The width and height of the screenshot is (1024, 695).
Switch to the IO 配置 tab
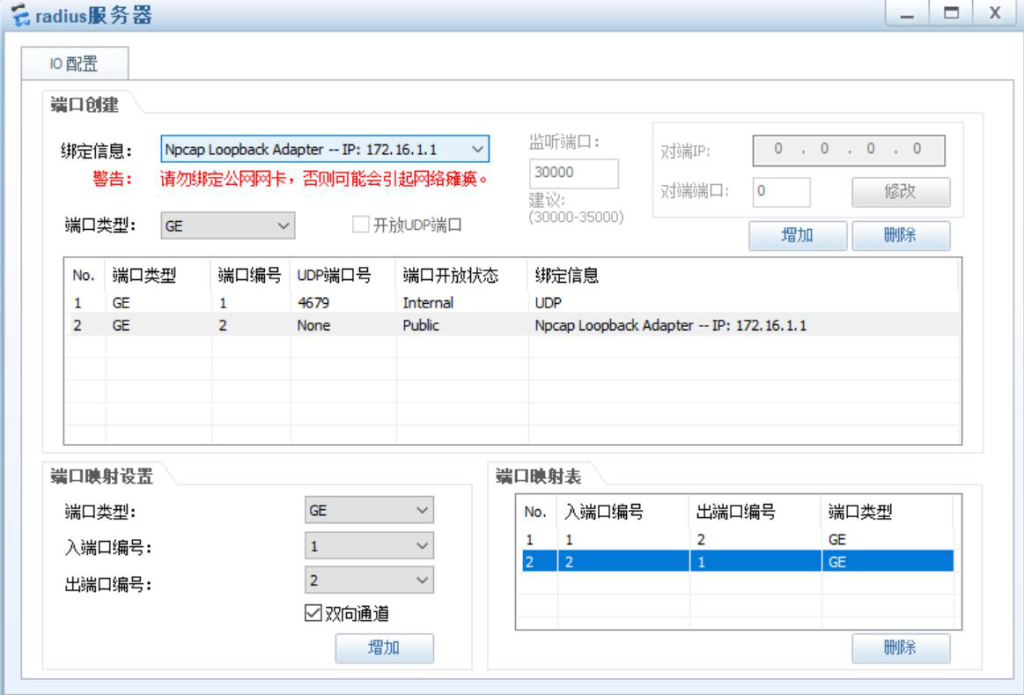[74, 64]
